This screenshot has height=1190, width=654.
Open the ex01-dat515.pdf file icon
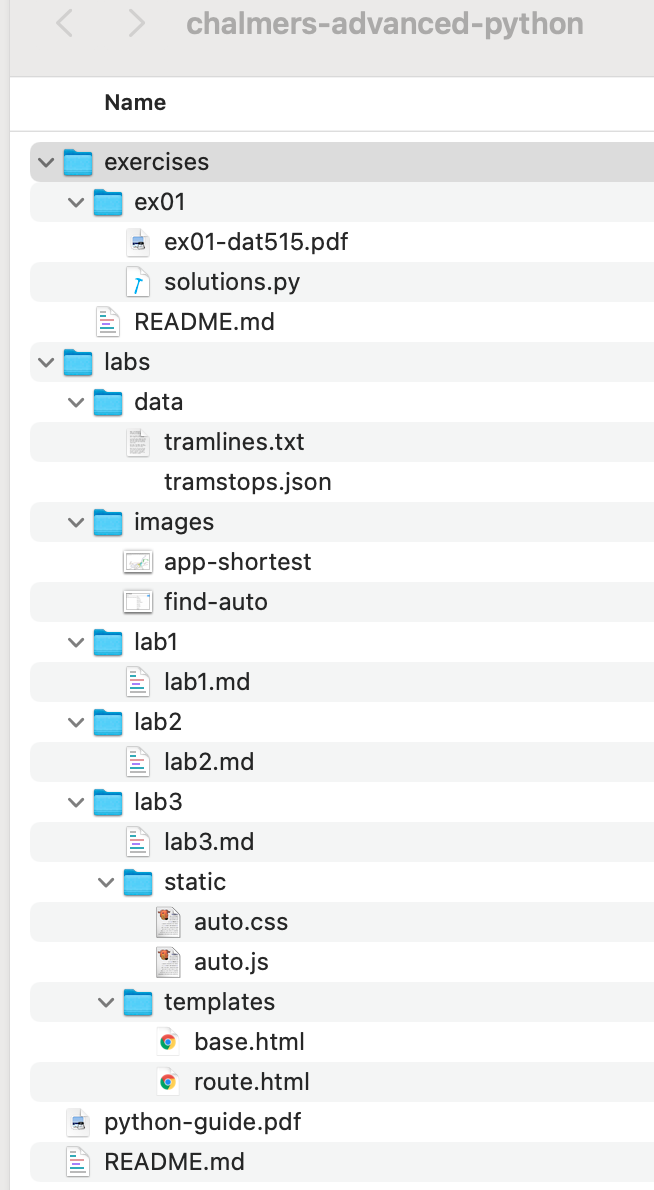tap(137, 242)
